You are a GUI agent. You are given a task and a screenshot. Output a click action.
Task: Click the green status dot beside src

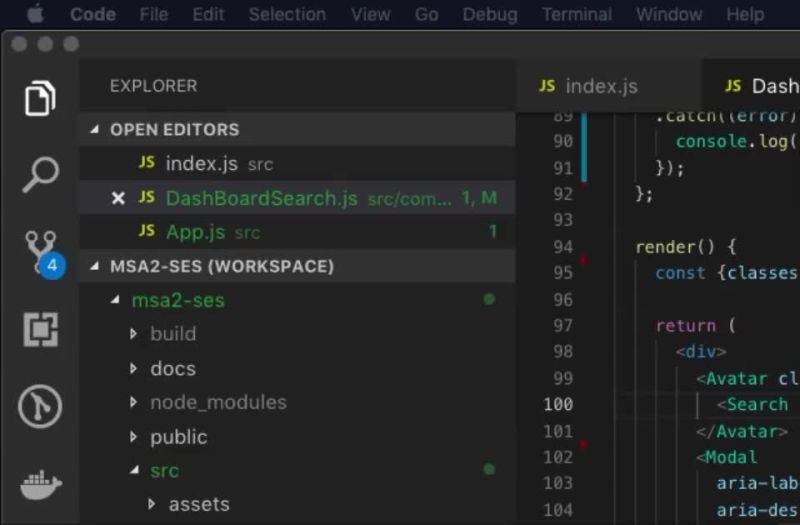[489, 469]
